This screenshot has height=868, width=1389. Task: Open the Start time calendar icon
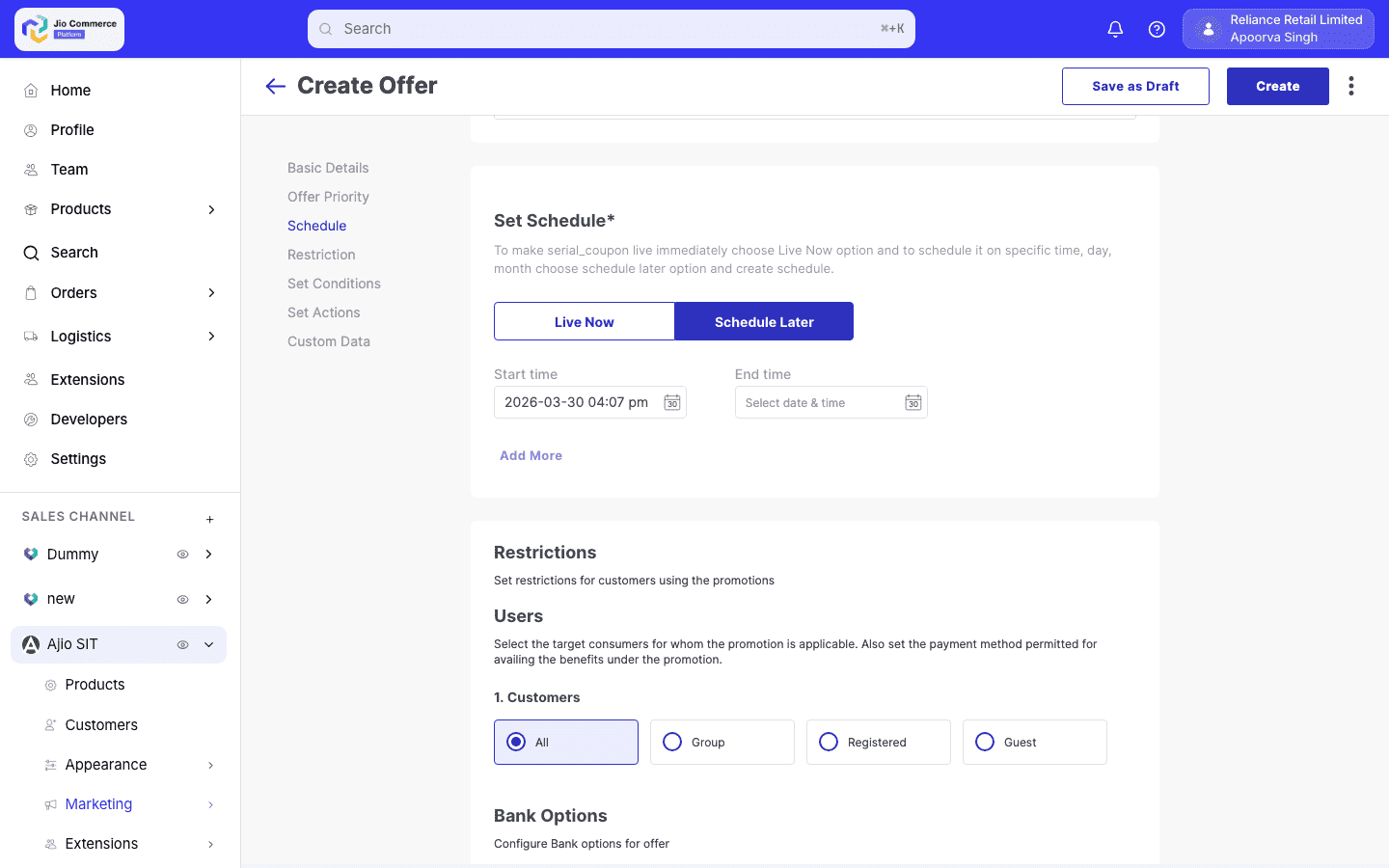tap(672, 402)
